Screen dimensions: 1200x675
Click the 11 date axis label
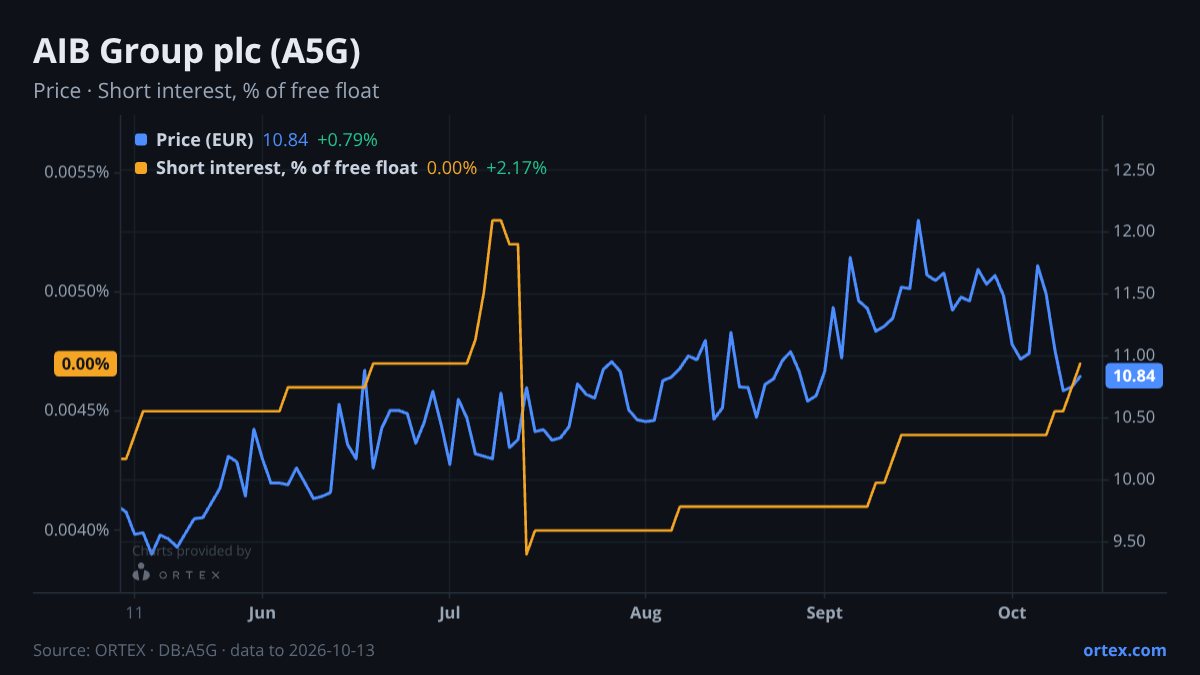(136, 612)
